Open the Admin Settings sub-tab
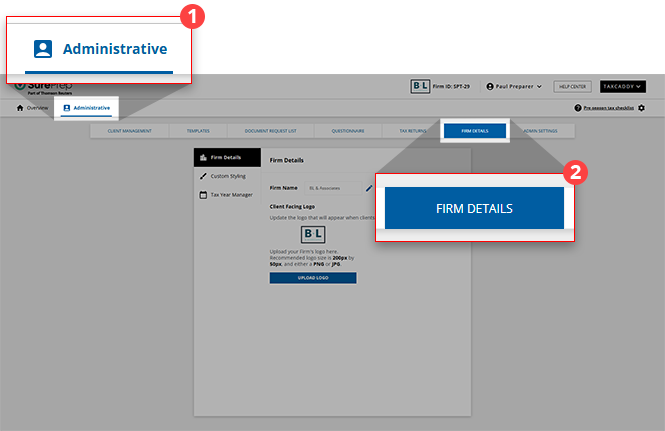 coord(540,131)
